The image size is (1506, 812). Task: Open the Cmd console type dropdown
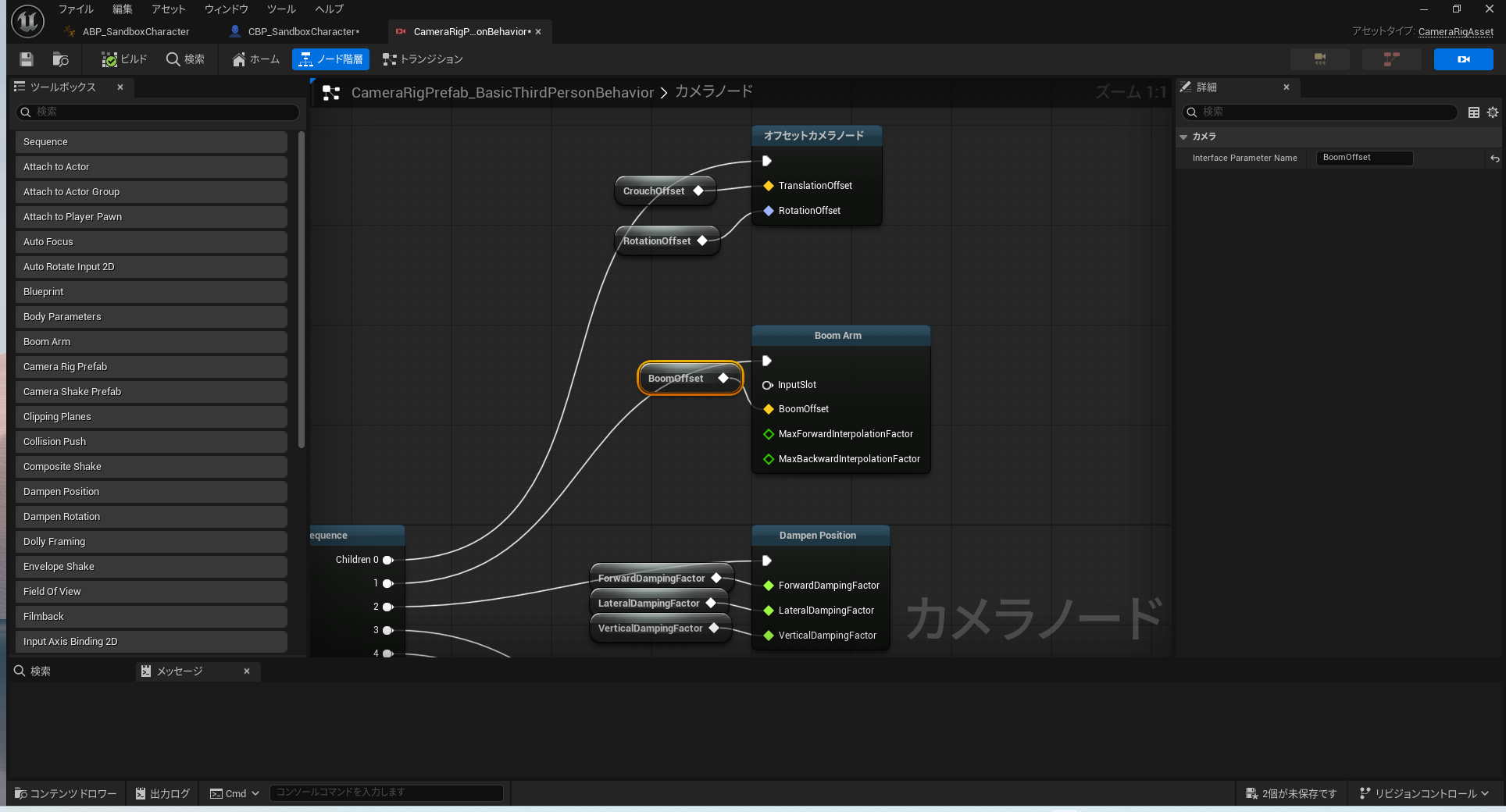tap(235, 793)
